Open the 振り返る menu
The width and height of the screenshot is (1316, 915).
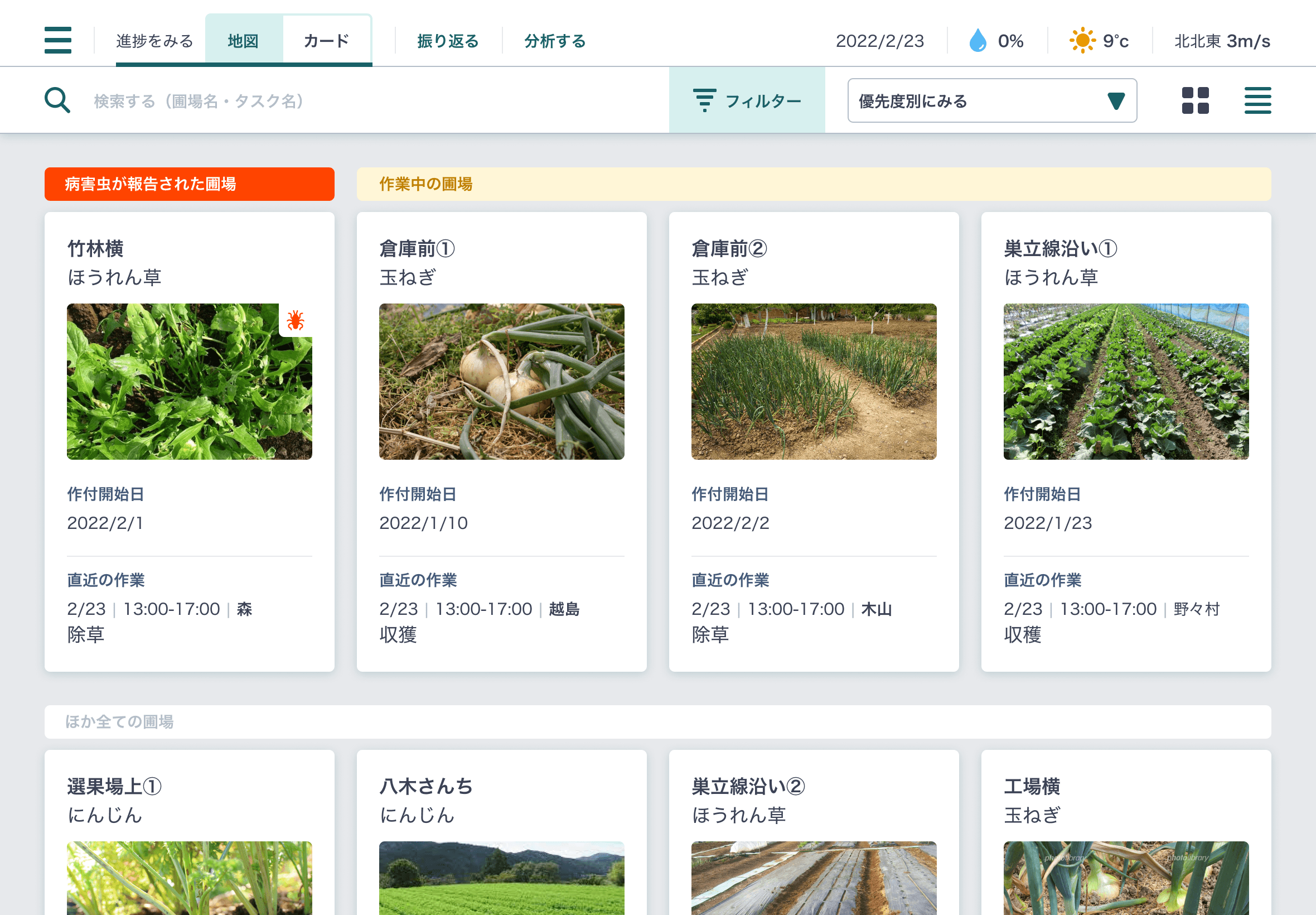coord(448,41)
